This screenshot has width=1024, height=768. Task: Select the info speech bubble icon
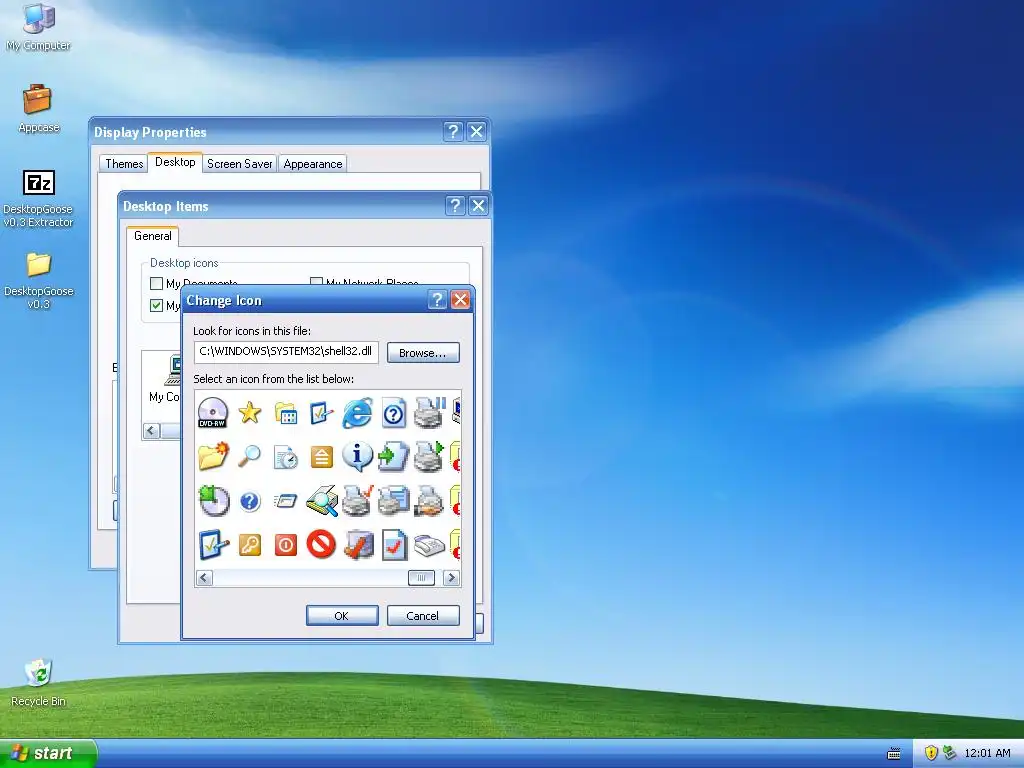pyautogui.click(x=357, y=456)
